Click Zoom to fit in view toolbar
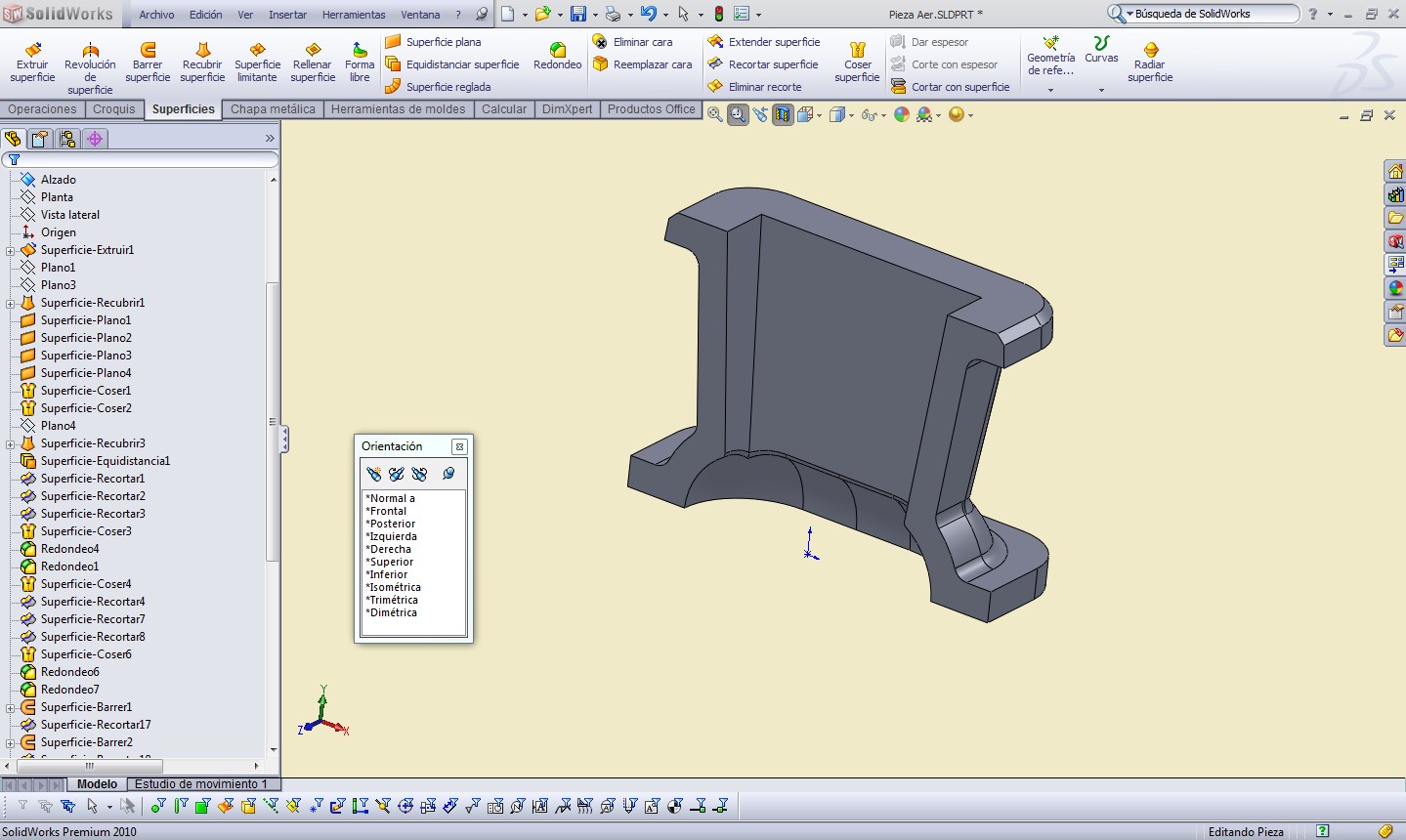The height and width of the screenshot is (840, 1406). click(x=715, y=114)
